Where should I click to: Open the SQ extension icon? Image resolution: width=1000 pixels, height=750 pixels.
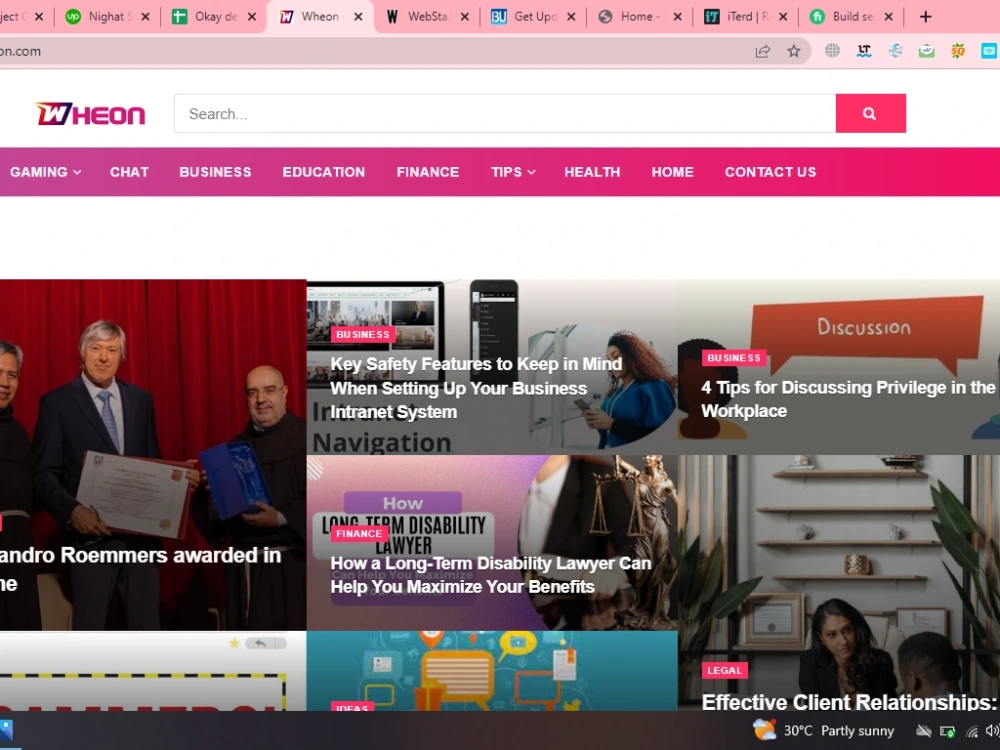[958, 51]
